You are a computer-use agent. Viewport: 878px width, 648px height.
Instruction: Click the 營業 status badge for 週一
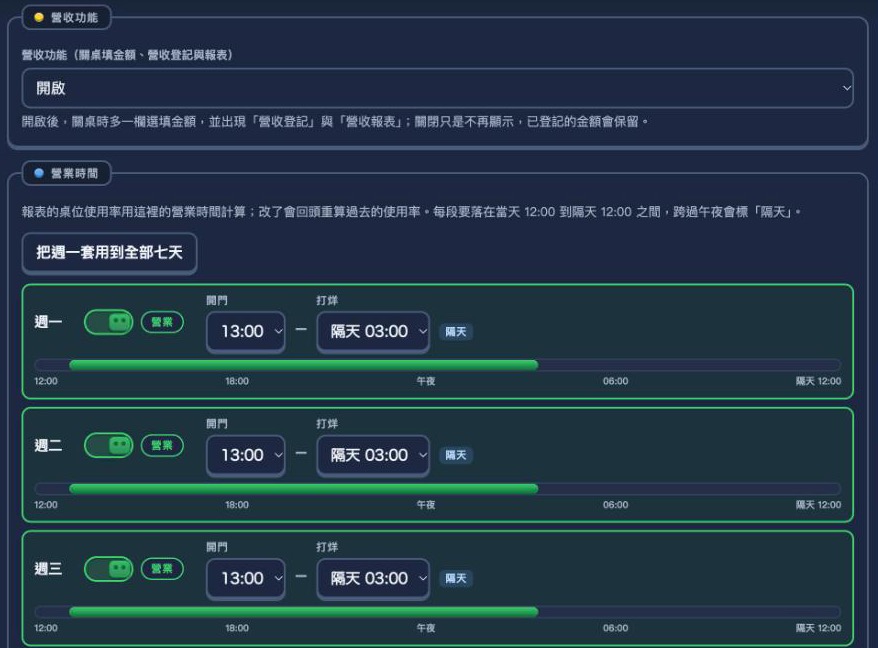pyautogui.click(x=162, y=322)
